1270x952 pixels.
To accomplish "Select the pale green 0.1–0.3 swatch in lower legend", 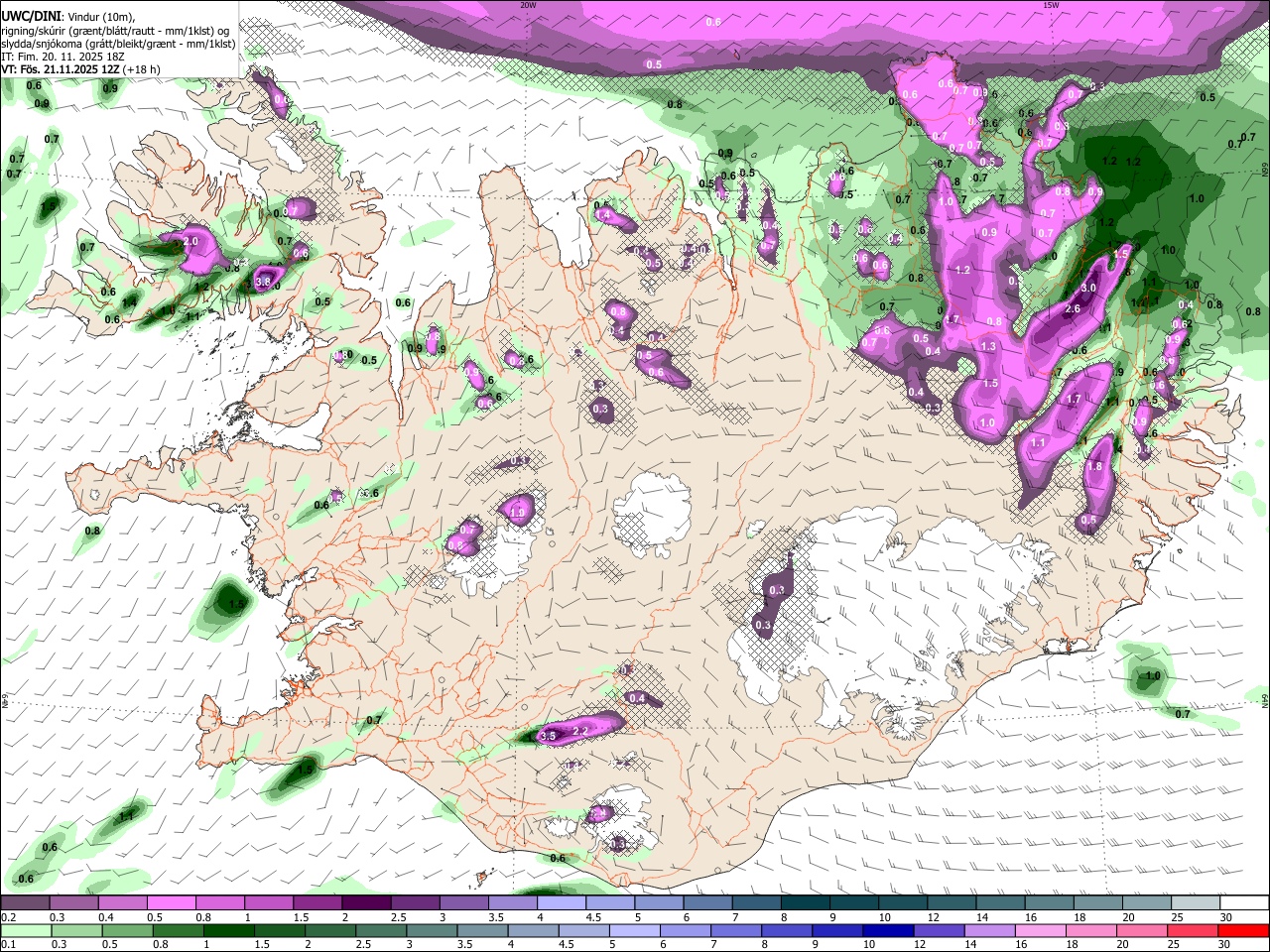I will click(25, 930).
